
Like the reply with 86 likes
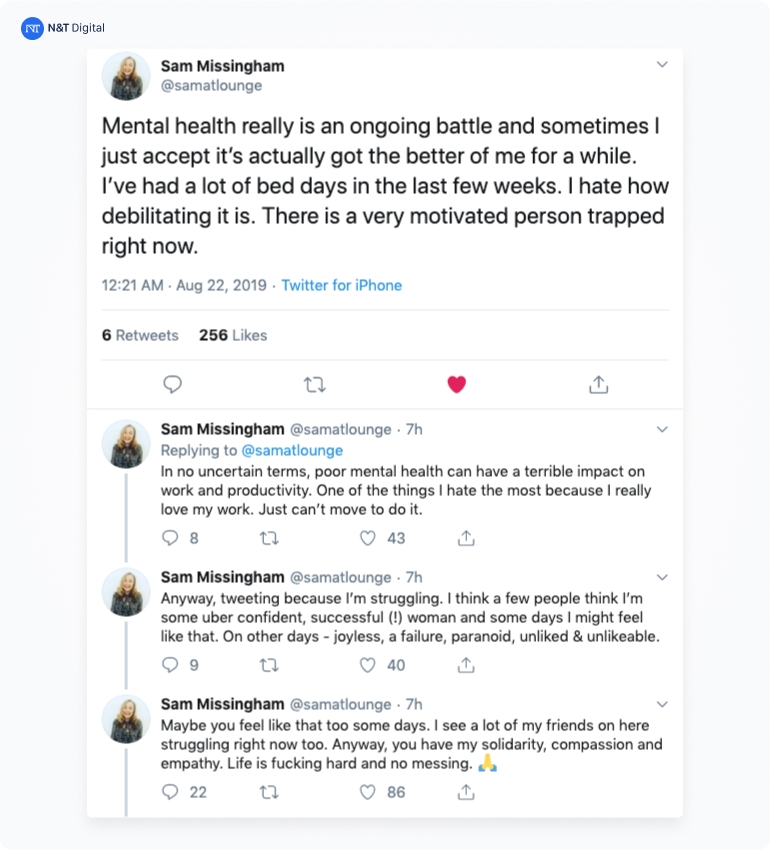tap(368, 792)
